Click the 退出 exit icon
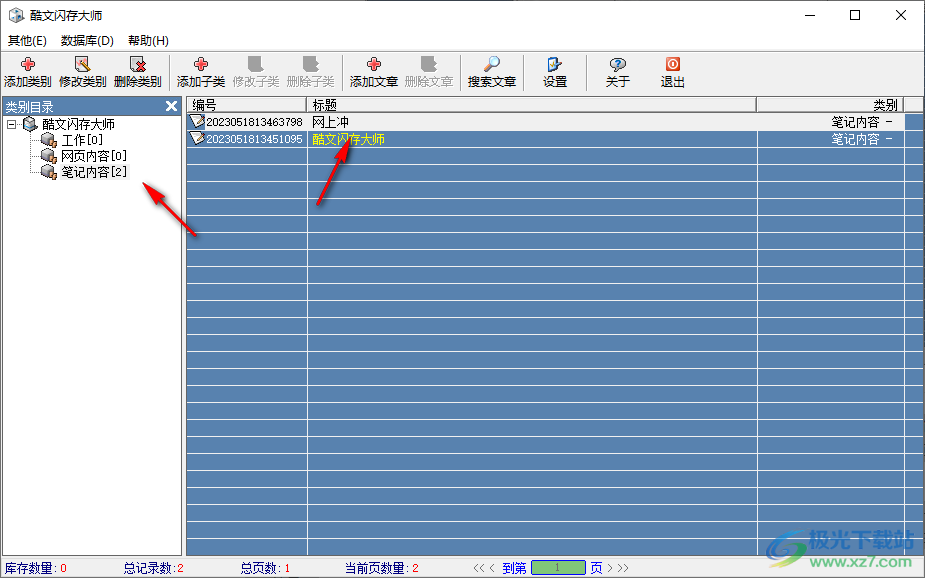Viewport: 925px width, 578px height. [x=673, y=64]
